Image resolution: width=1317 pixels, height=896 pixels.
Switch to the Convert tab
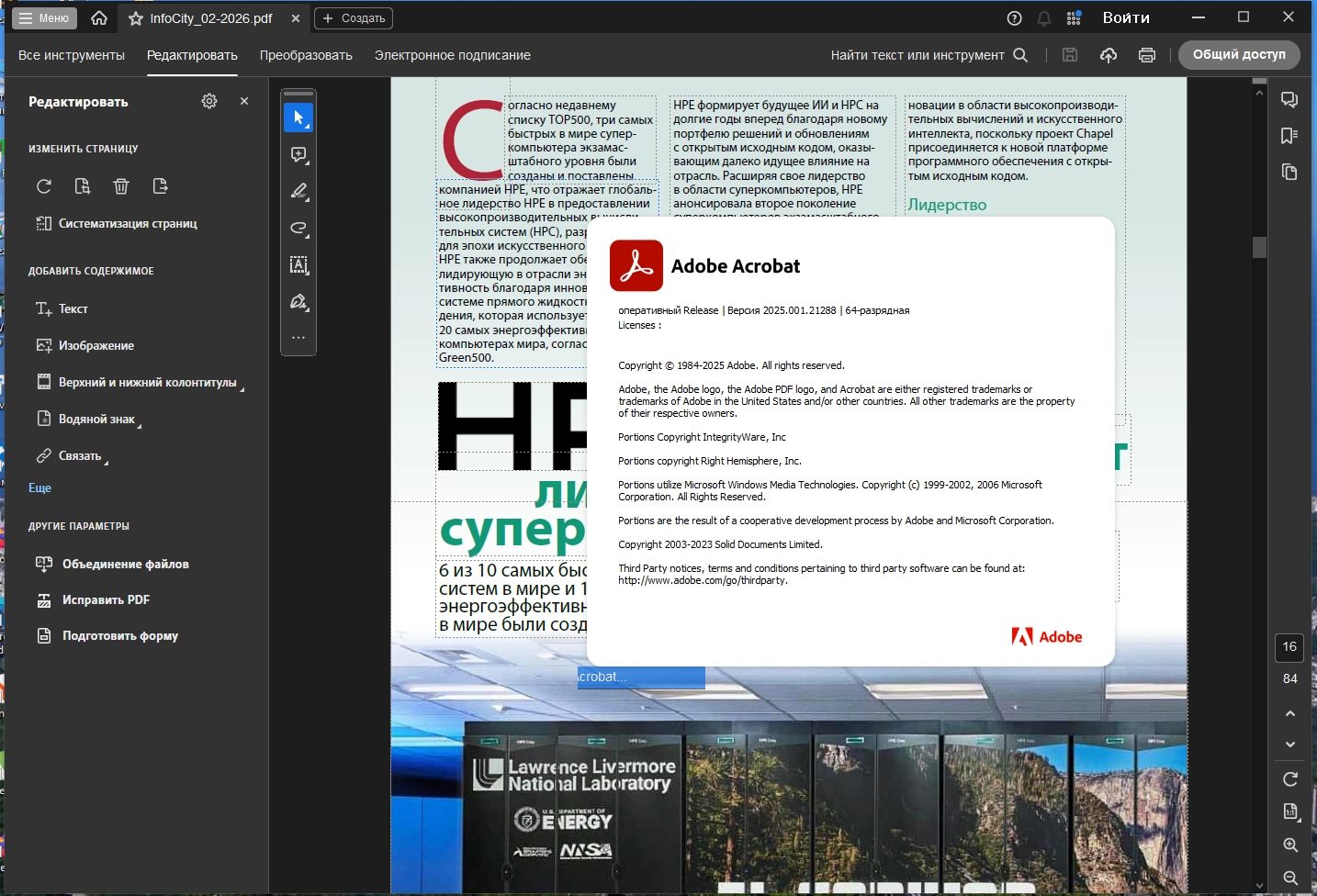pos(306,55)
